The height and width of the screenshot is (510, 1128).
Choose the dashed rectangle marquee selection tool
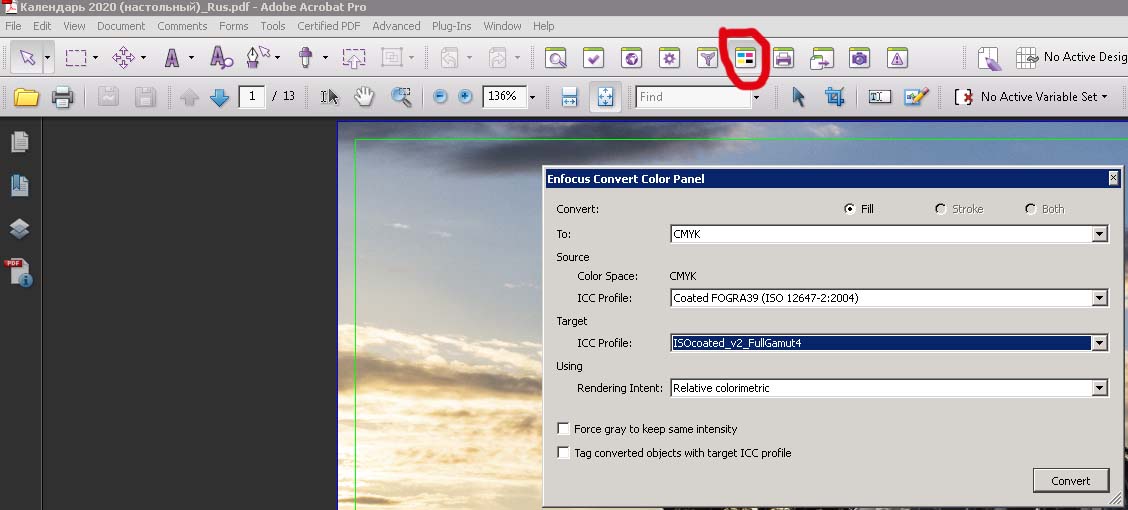pos(76,58)
